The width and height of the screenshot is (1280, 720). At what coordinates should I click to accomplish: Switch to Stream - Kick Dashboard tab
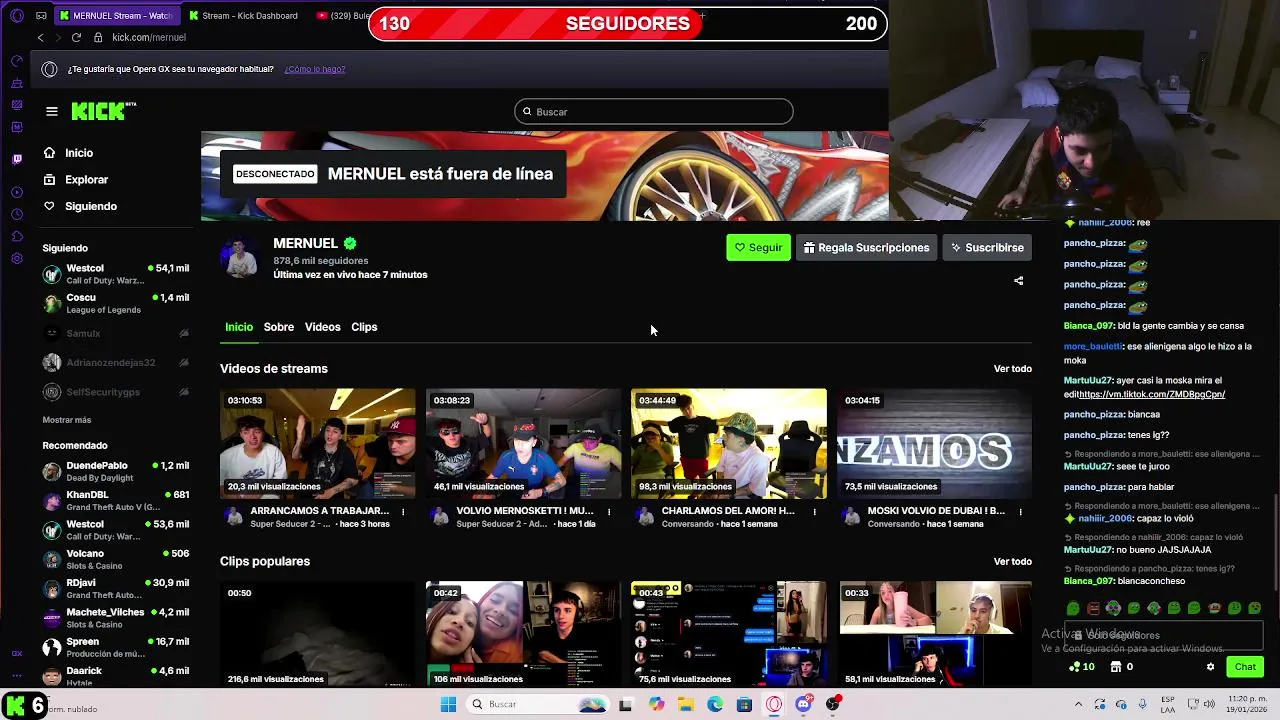(x=243, y=16)
